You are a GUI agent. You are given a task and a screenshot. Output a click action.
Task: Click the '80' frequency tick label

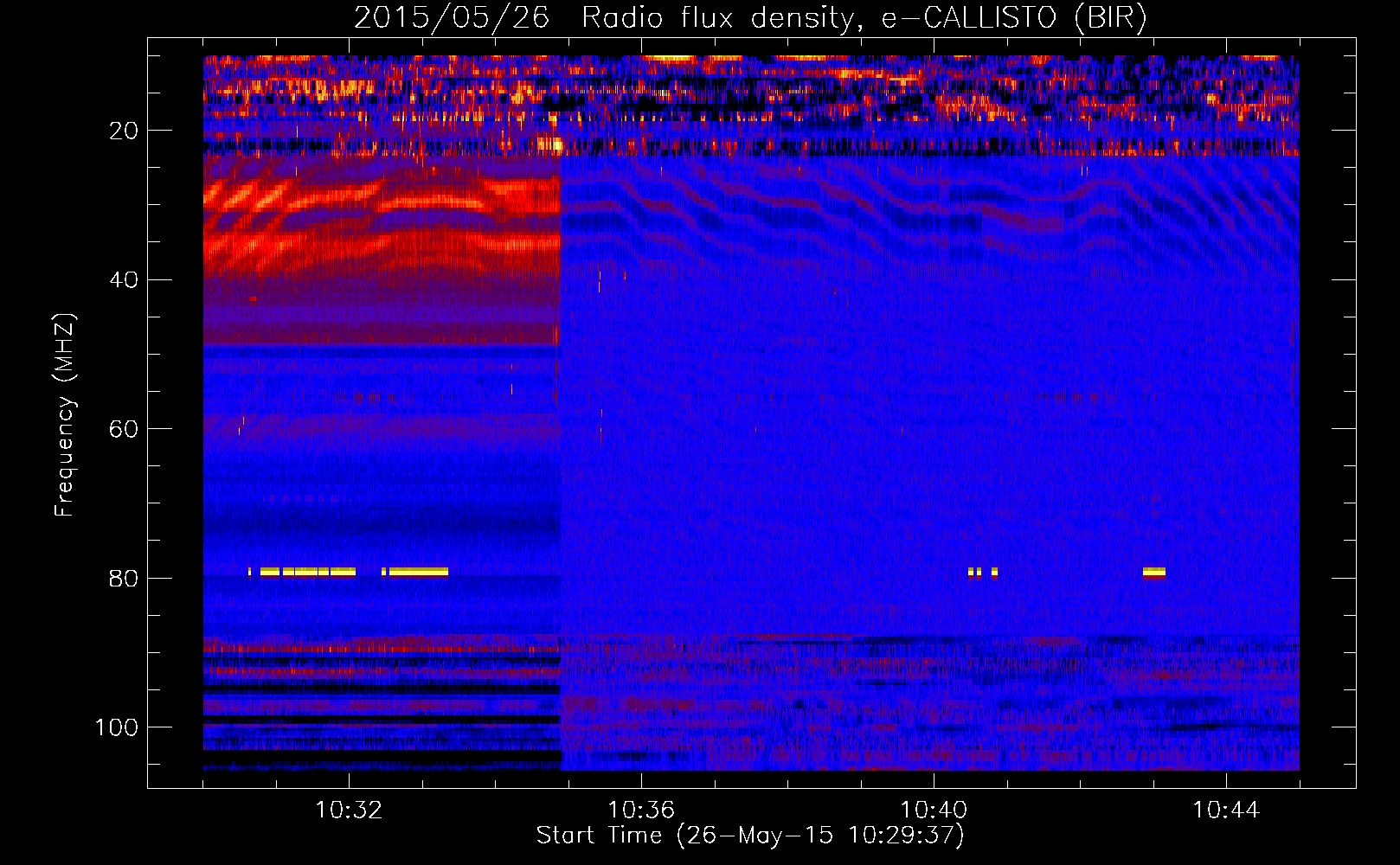[124, 579]
